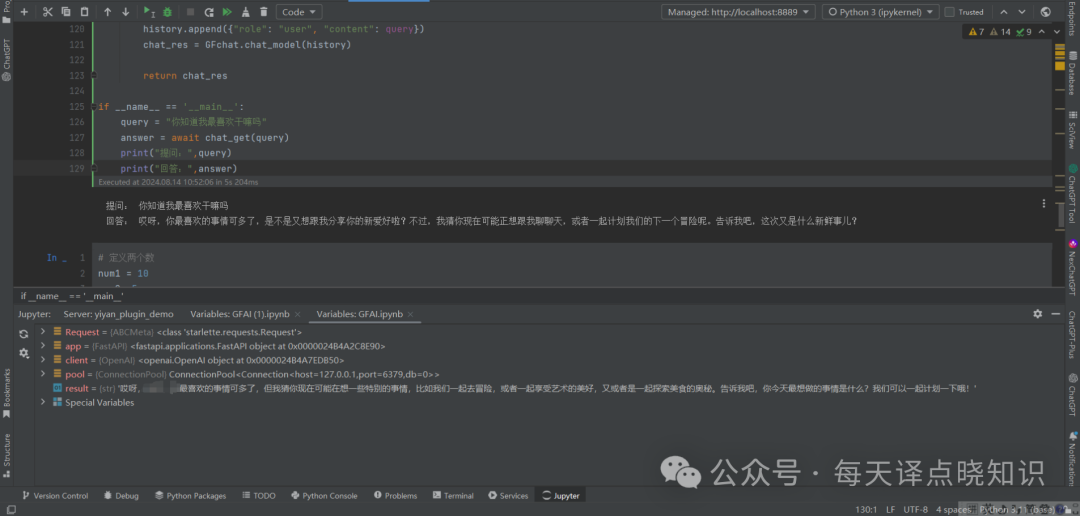Image resolution: width=1080 pixels, height=516 pixels.
Task: Open the Python Console tool window
Action: coord(324,495)
